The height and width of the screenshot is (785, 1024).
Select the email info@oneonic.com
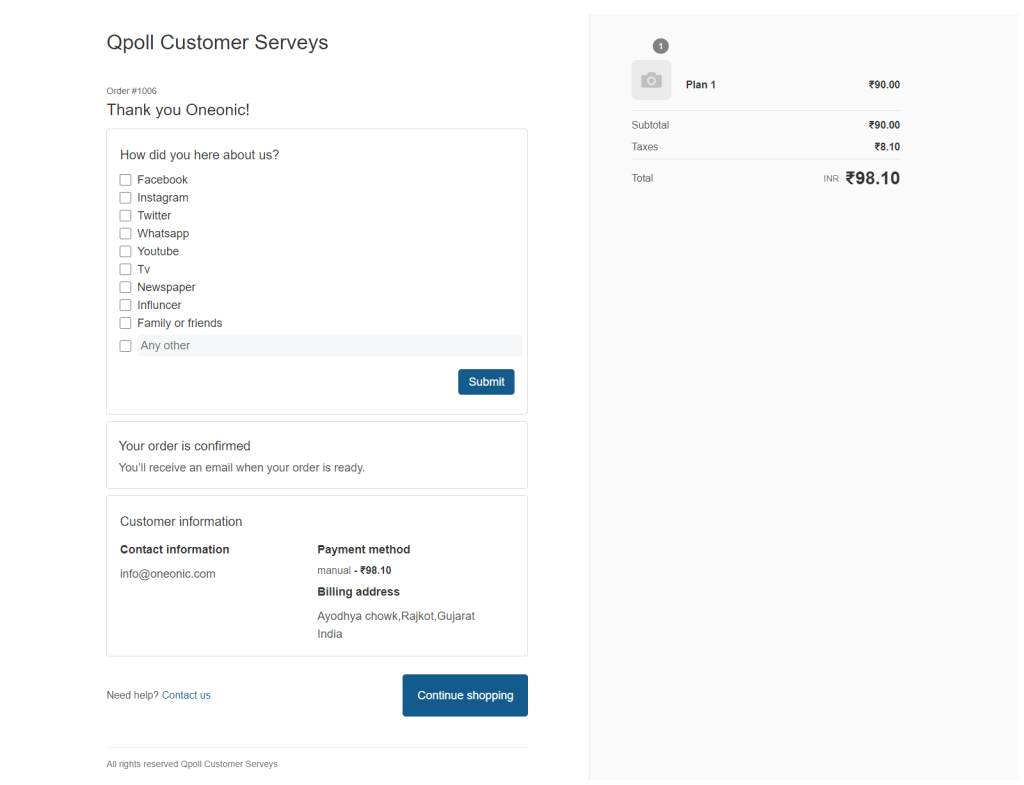[x=168, y=574]
